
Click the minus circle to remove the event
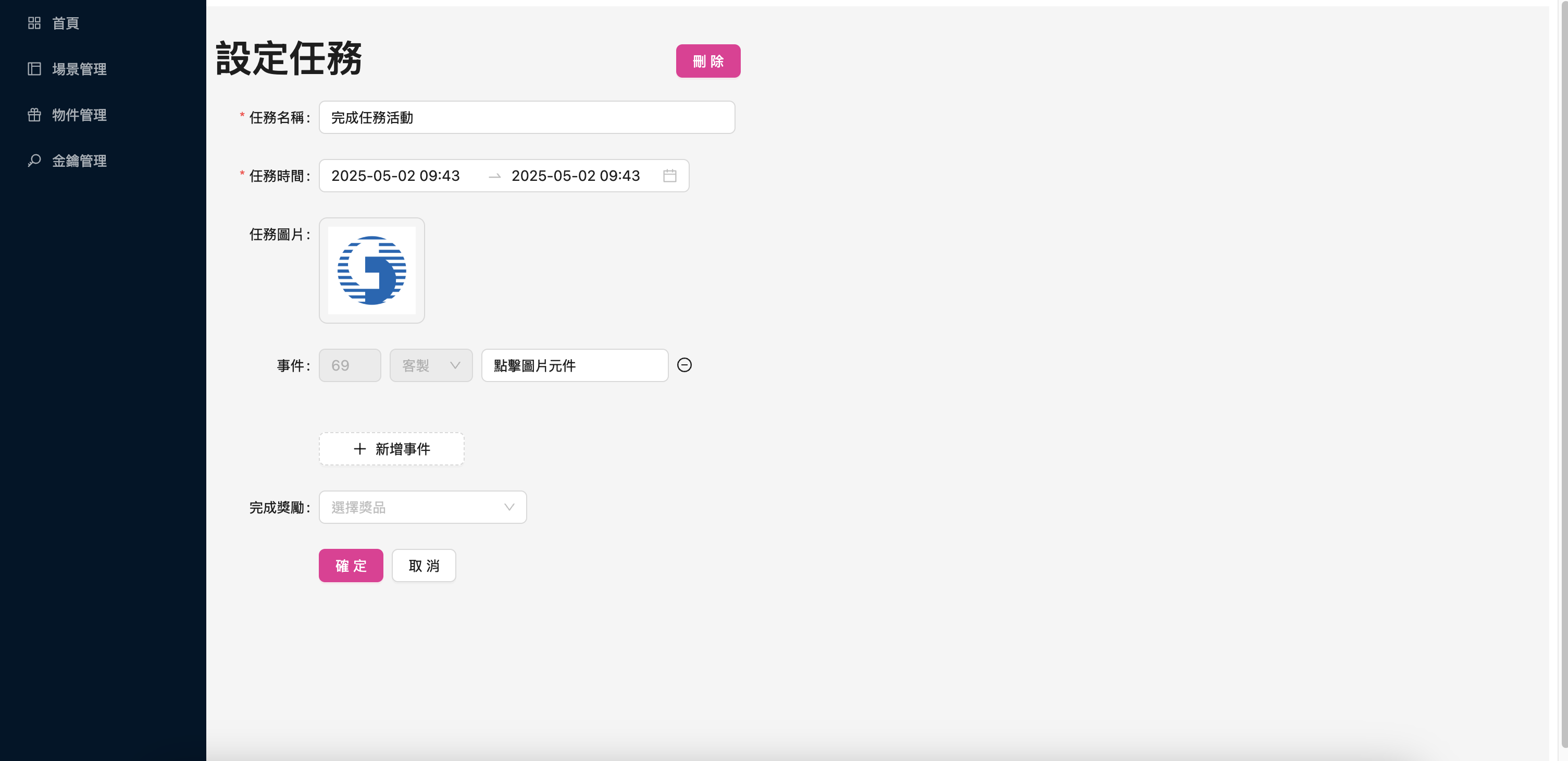pos(684,365)
